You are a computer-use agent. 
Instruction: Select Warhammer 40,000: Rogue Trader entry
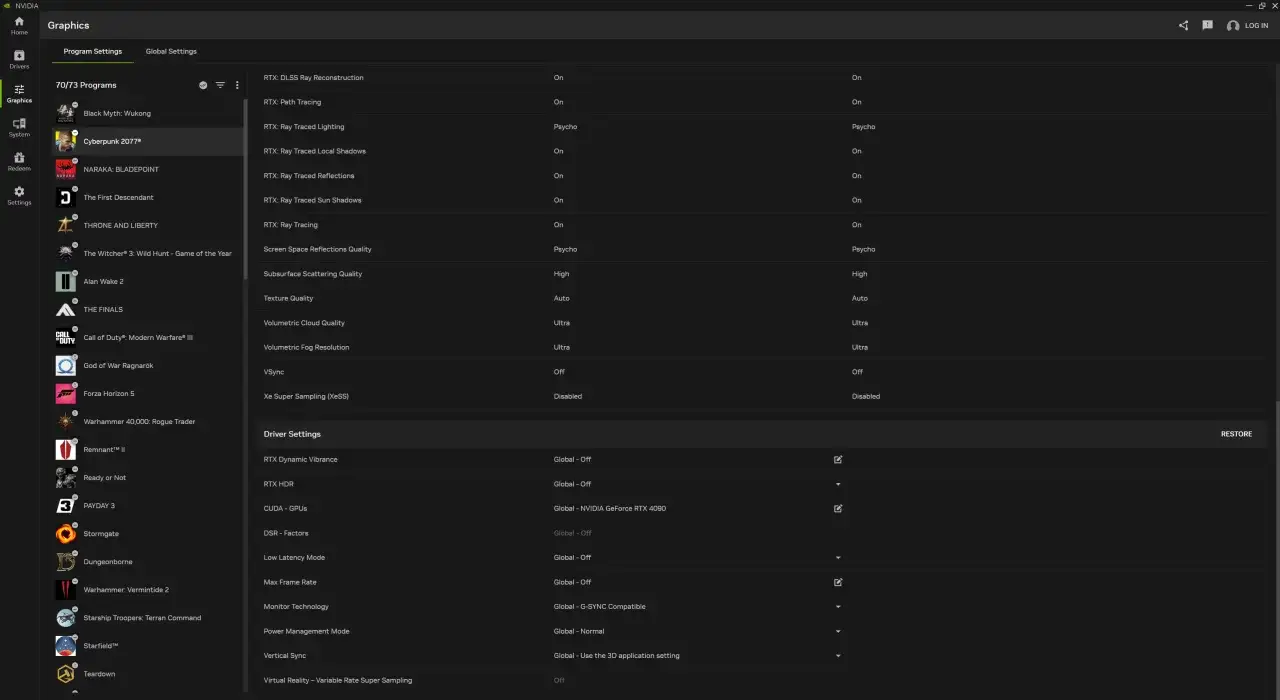coord(149,421)
